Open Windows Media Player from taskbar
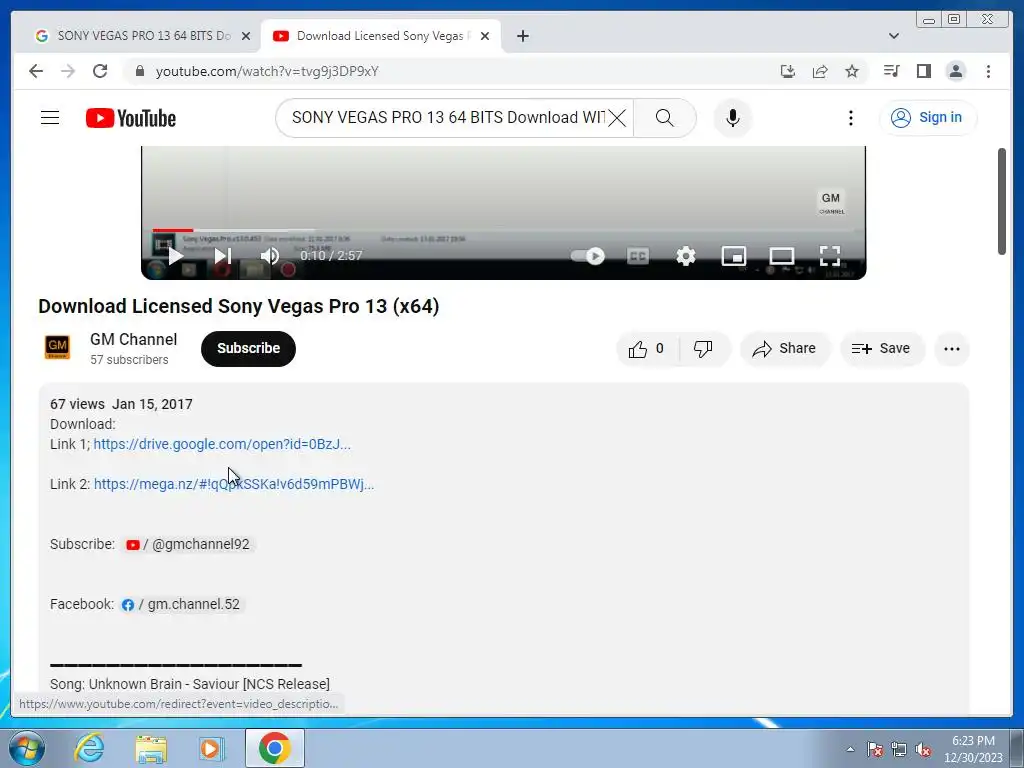 (212, 748)
